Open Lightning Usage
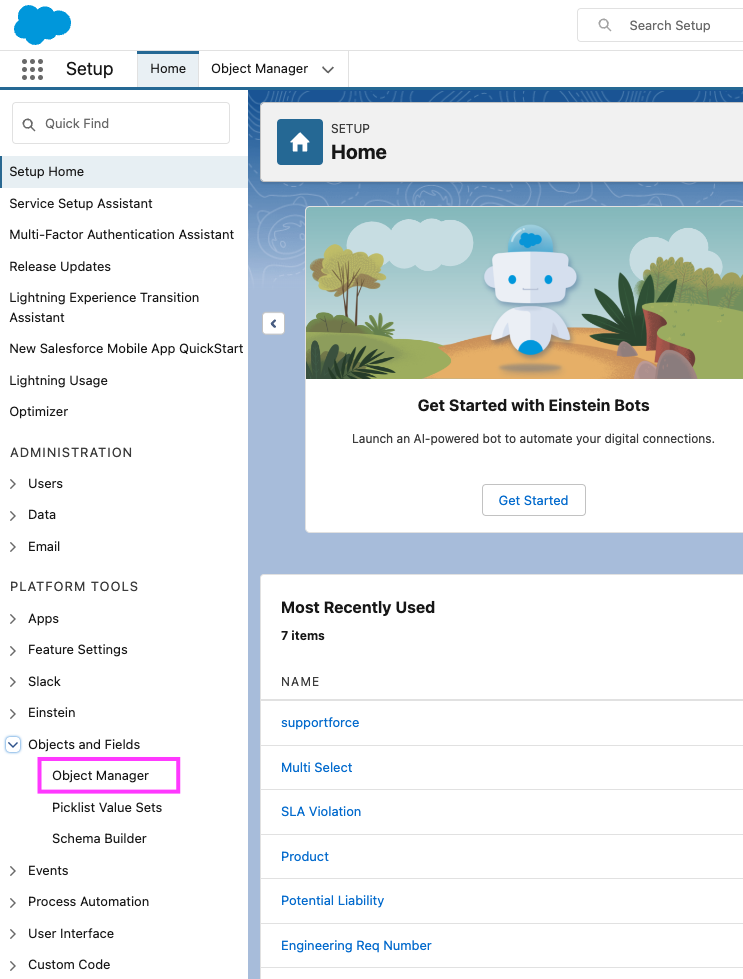 58,380
